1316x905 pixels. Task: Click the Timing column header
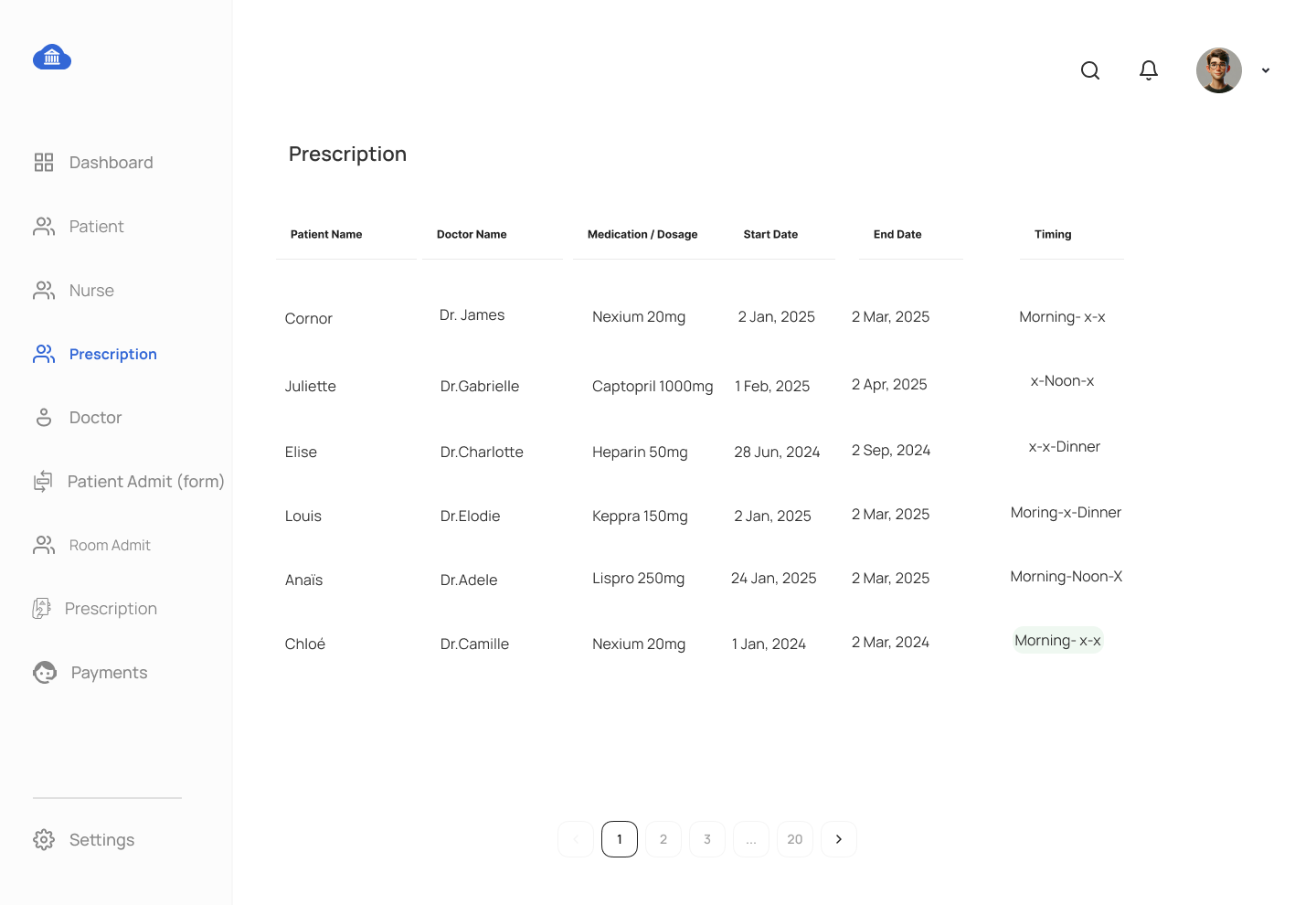1053,234
